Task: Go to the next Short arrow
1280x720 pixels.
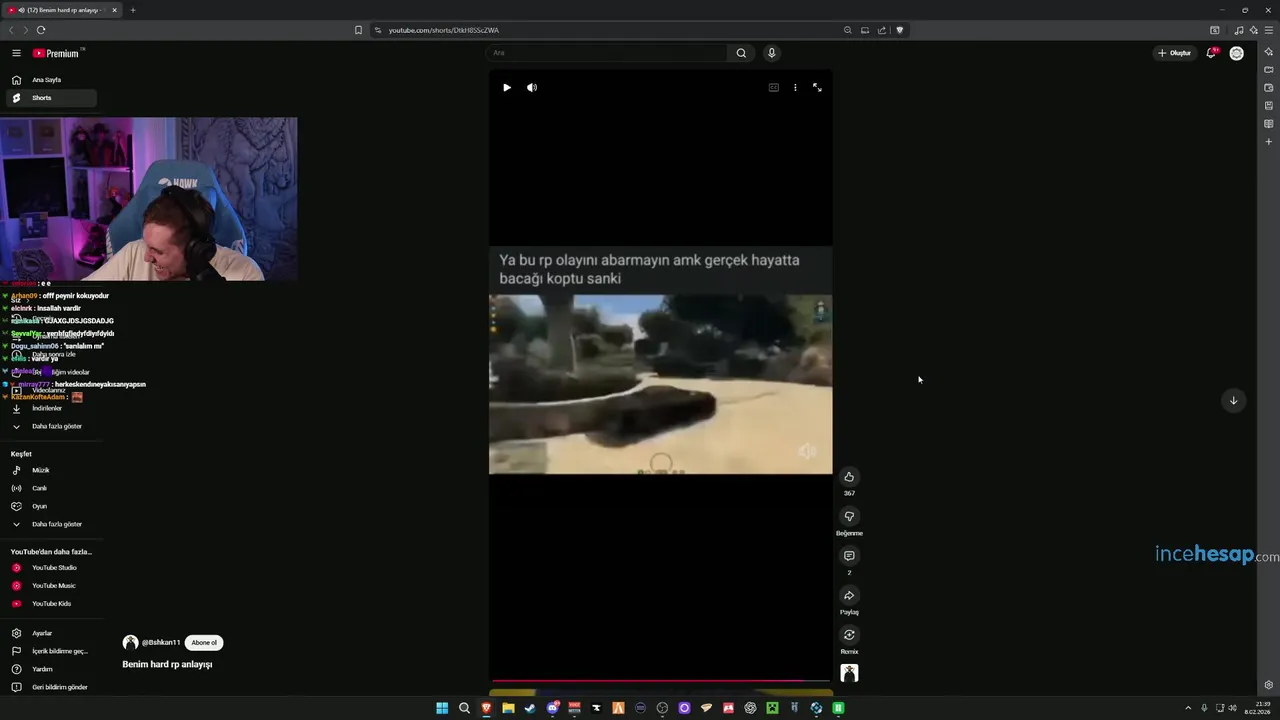Action: coord(1233,400)
